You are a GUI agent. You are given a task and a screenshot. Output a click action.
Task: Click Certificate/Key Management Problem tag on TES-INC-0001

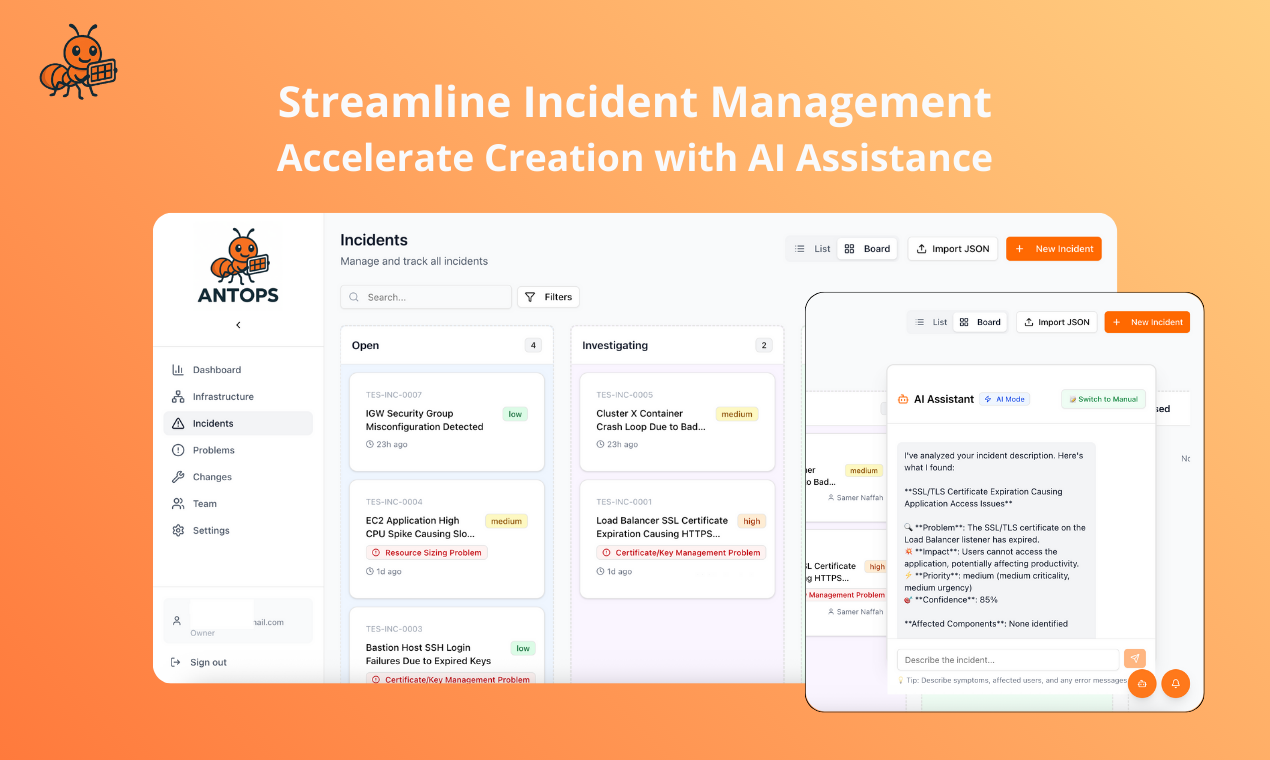coord(681,553)
